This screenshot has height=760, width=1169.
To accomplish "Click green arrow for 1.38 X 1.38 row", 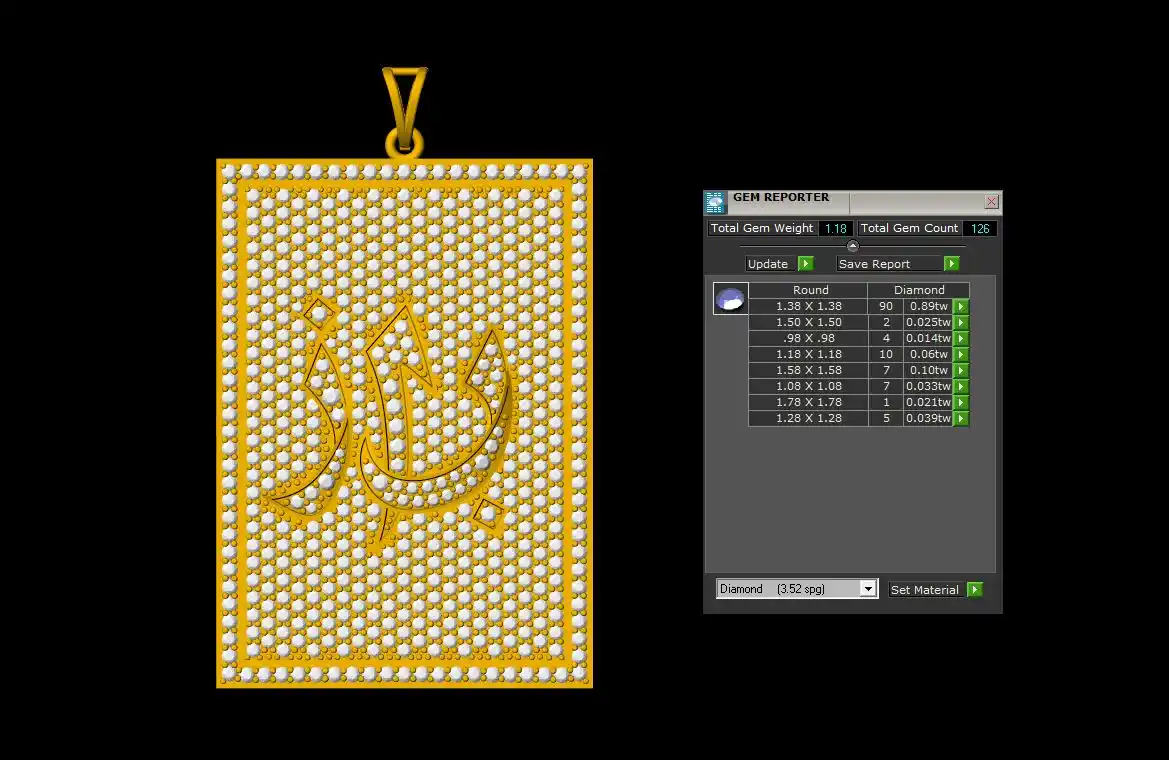I will click(961, 307).
